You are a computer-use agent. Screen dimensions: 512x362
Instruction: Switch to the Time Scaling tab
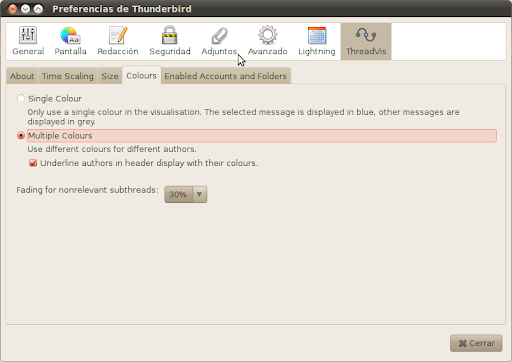pos(68,76)
